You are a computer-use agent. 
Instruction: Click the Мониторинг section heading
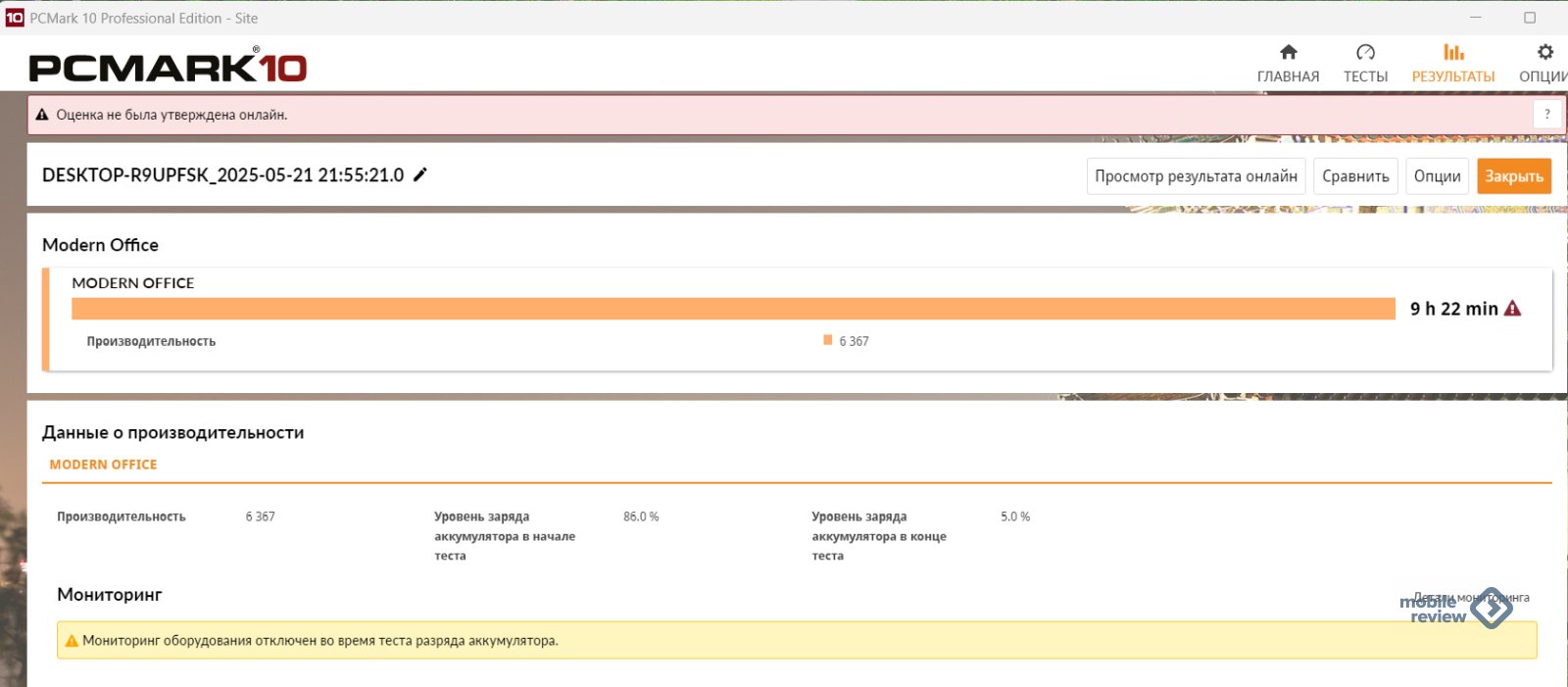[110, 595]
